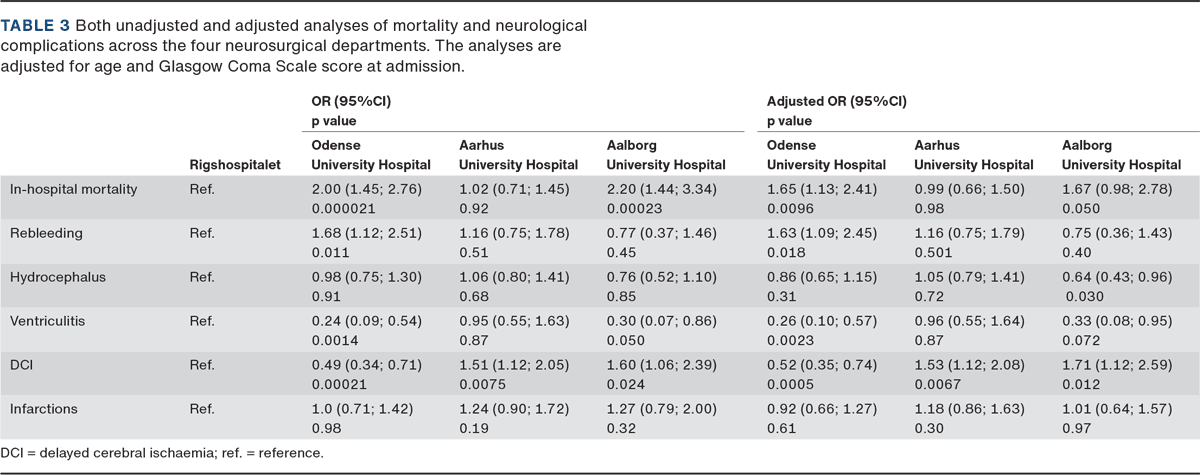The height and width of the screenshot is (475, 1200).
Task: Click the p value 0.0096
Action: point(790,206)
